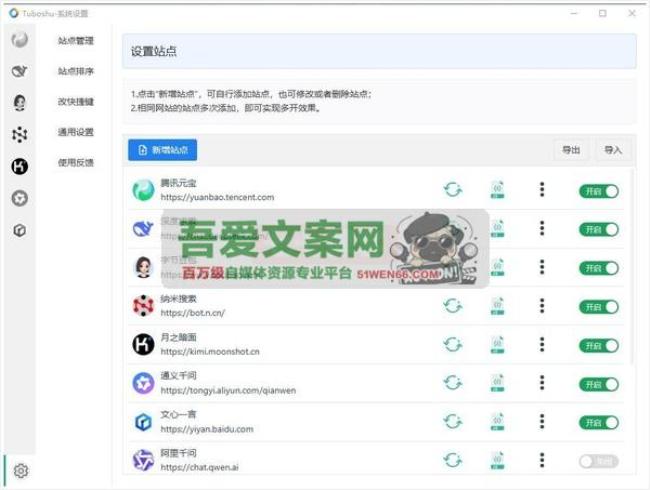Image resolution: width=650 pixels, height=490 pixels.
Task: Open script file icon for 纳米搜索
Action: click(497, 306)
